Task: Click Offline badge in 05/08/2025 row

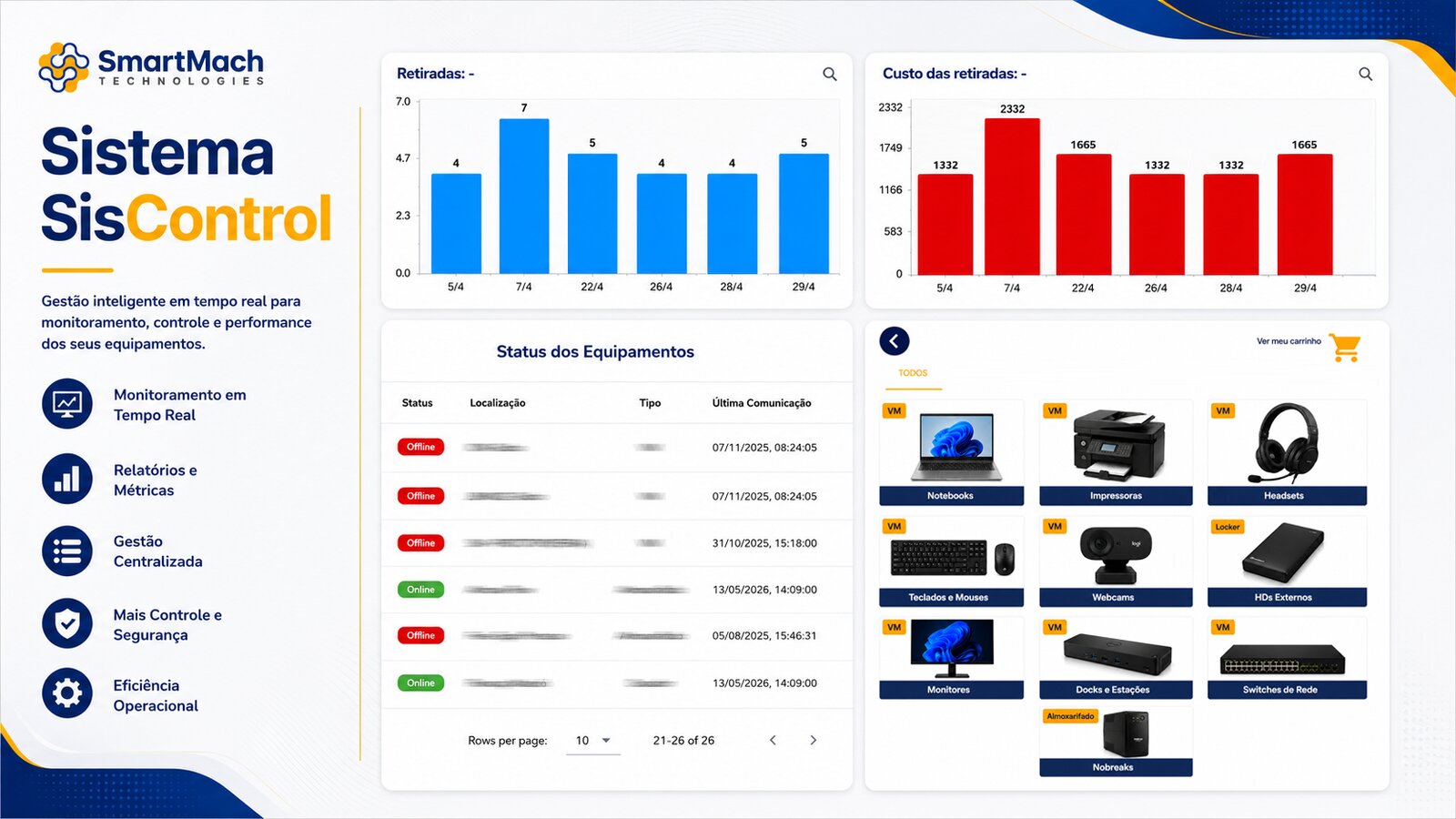Action: tap(420, 635)
